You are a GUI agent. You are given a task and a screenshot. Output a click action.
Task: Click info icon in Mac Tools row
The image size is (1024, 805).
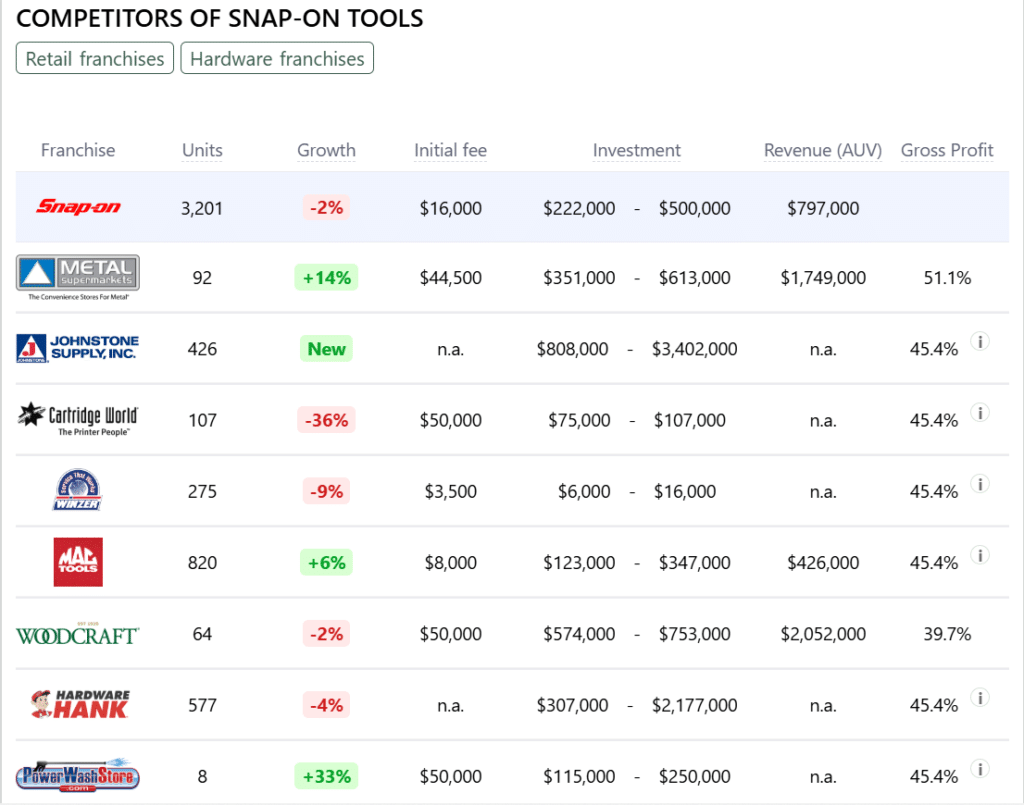coord(980,555)
